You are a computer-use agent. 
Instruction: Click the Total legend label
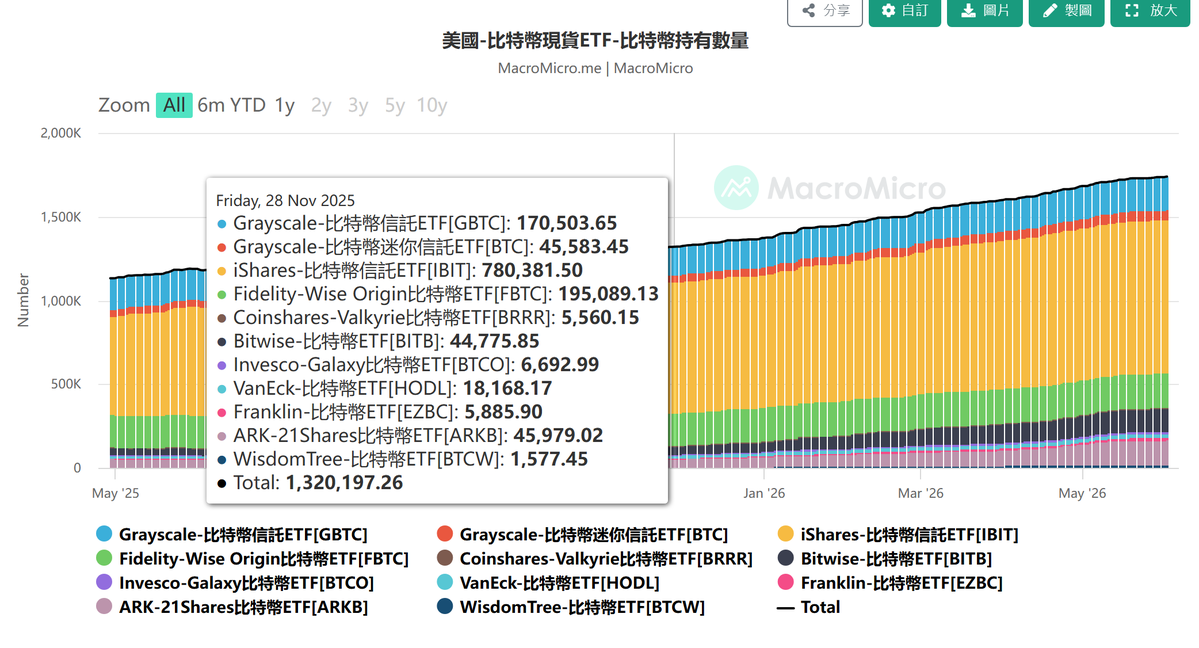tap(820, 607)
